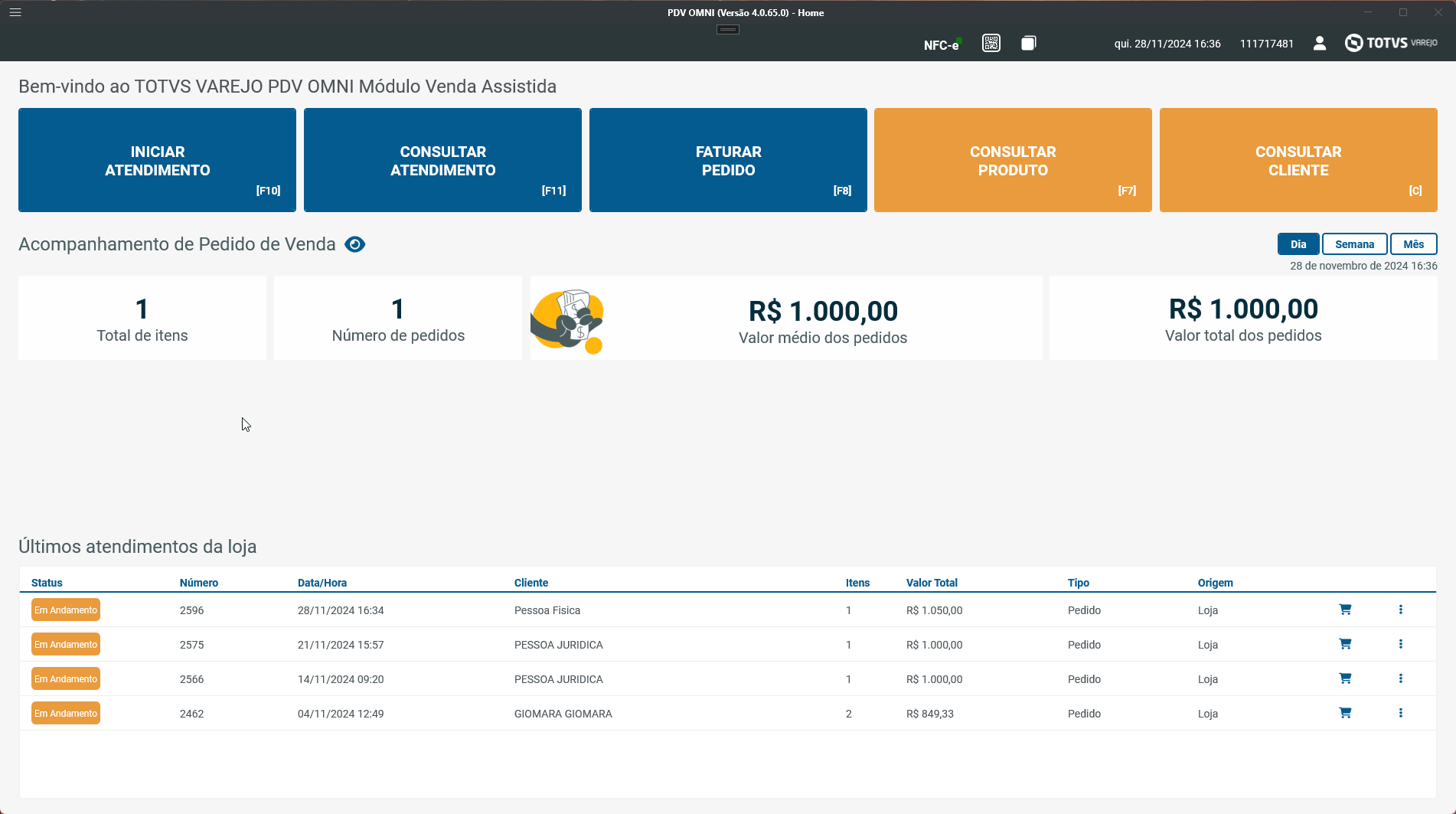
Task: Click order number 2596
Action: tap(192, 610)
